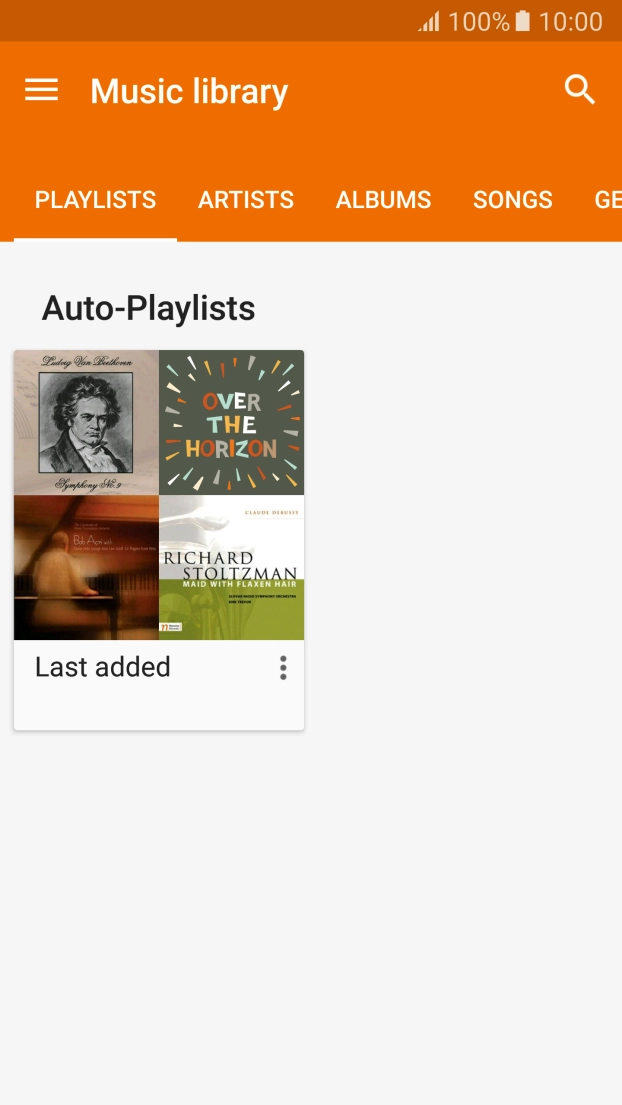Click the search icon in Music library
The height and width of the screenshot is (1105, 622).
pyautogui.click(x=580, y=90)
